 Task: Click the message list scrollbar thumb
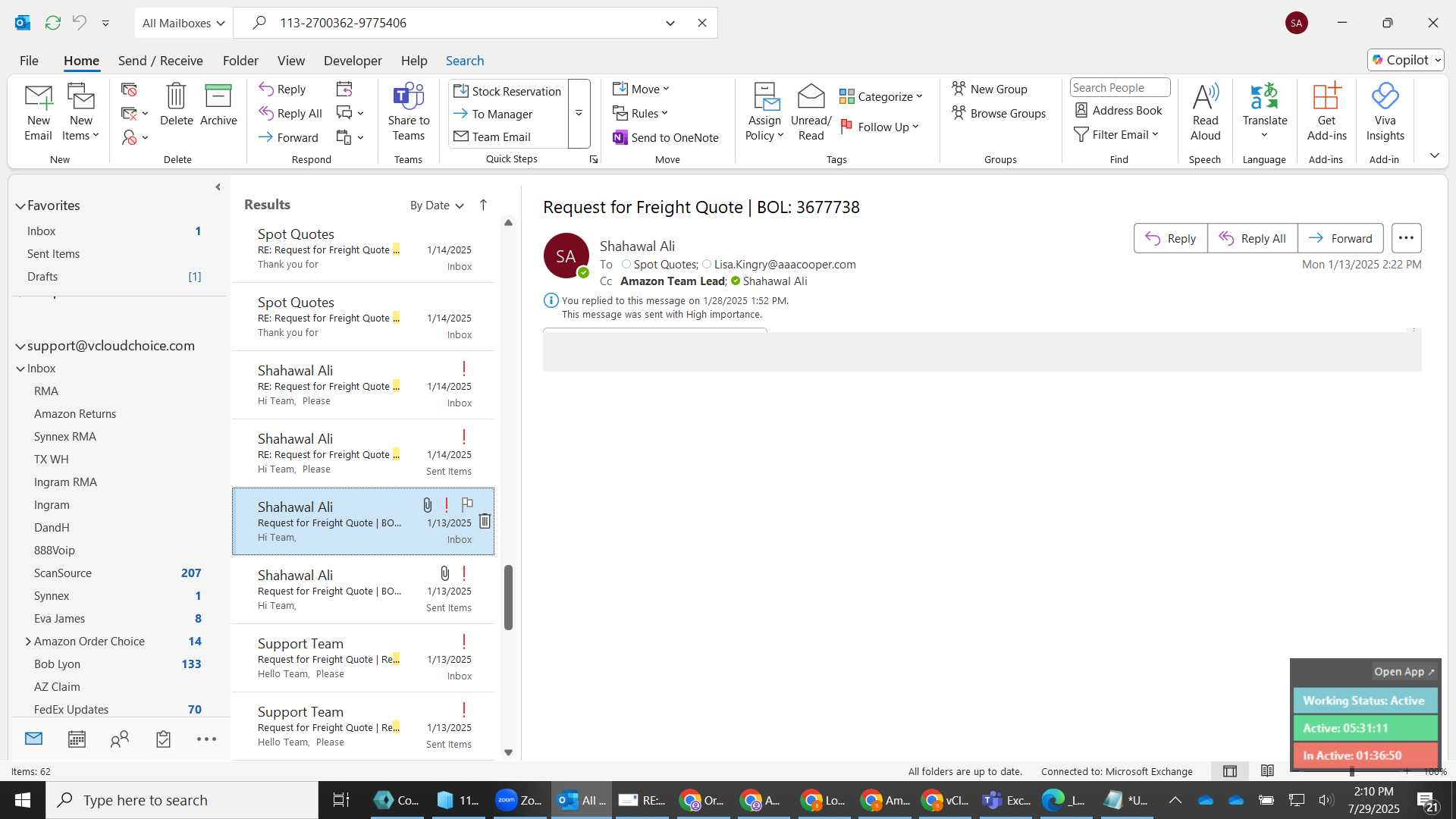point(508,597)
